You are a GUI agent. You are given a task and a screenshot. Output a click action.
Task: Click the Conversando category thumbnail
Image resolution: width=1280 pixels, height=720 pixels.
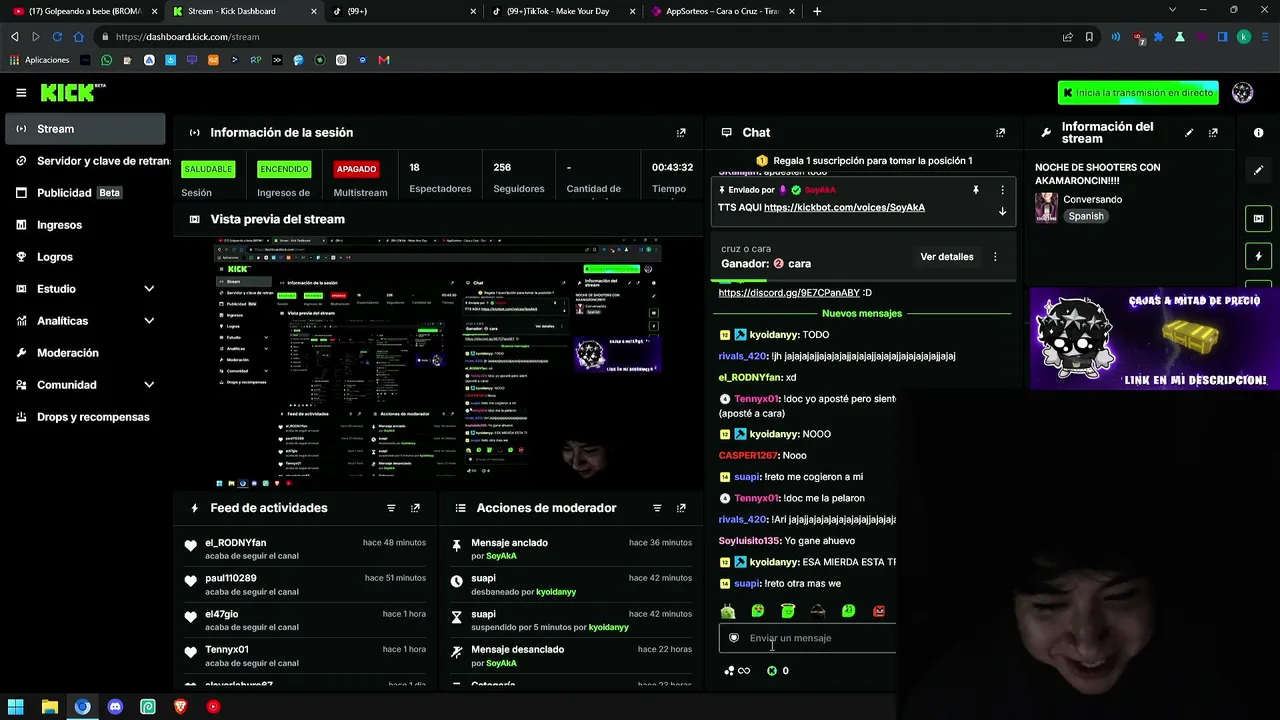coord(1047,207)
